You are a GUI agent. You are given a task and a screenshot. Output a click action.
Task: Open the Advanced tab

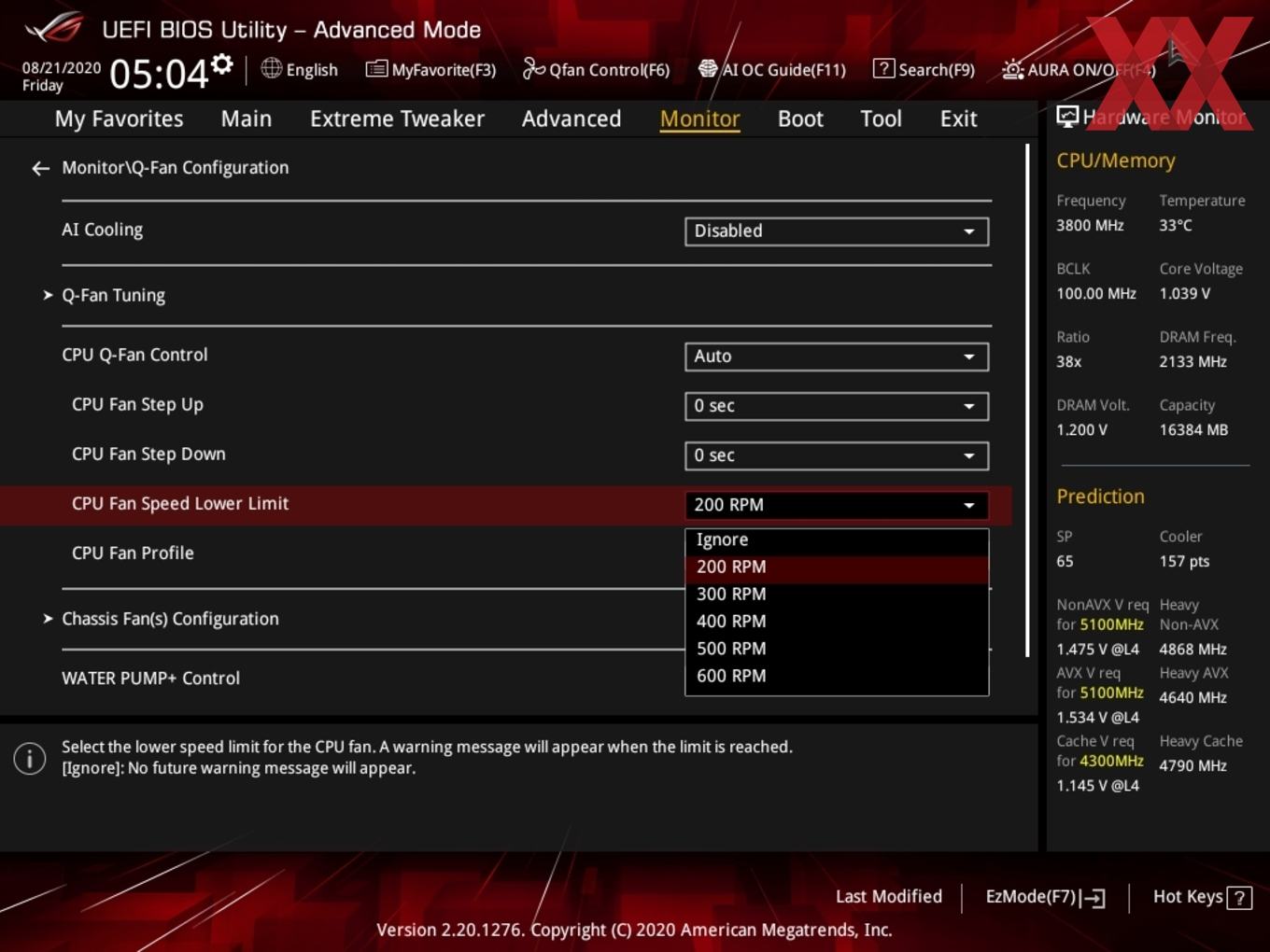[571, 119]
